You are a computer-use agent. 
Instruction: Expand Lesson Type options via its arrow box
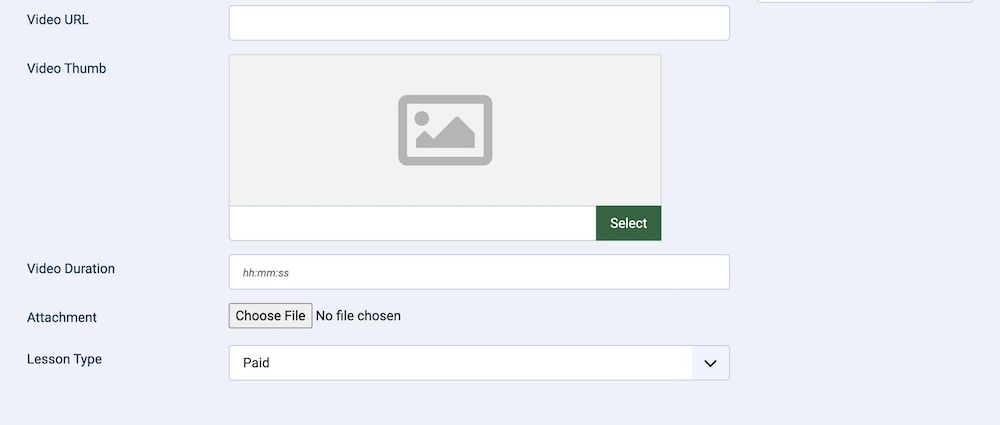711,363
